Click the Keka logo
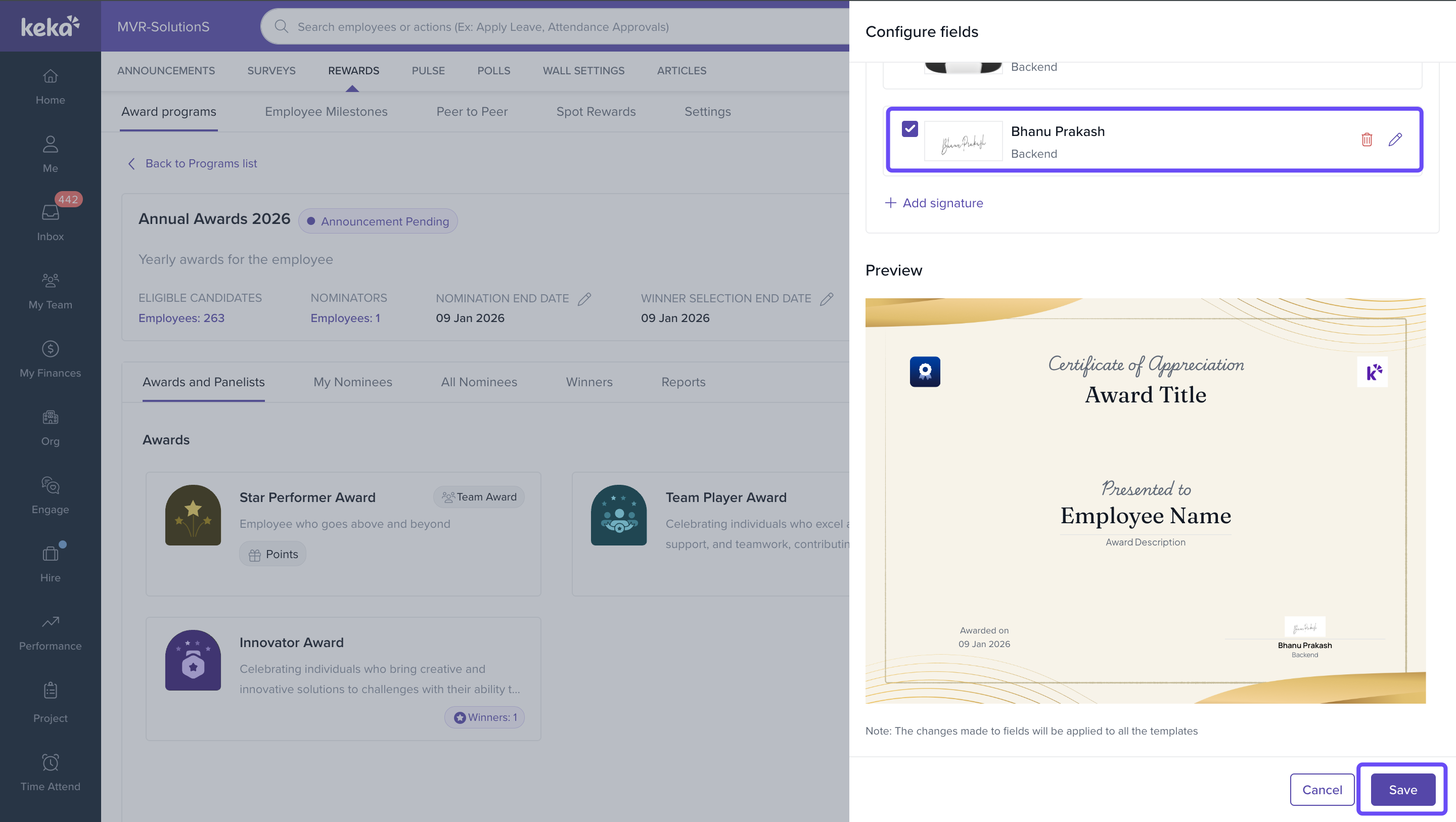The width and height of the screenshot is (1456, 822). (x=51, y=26)
